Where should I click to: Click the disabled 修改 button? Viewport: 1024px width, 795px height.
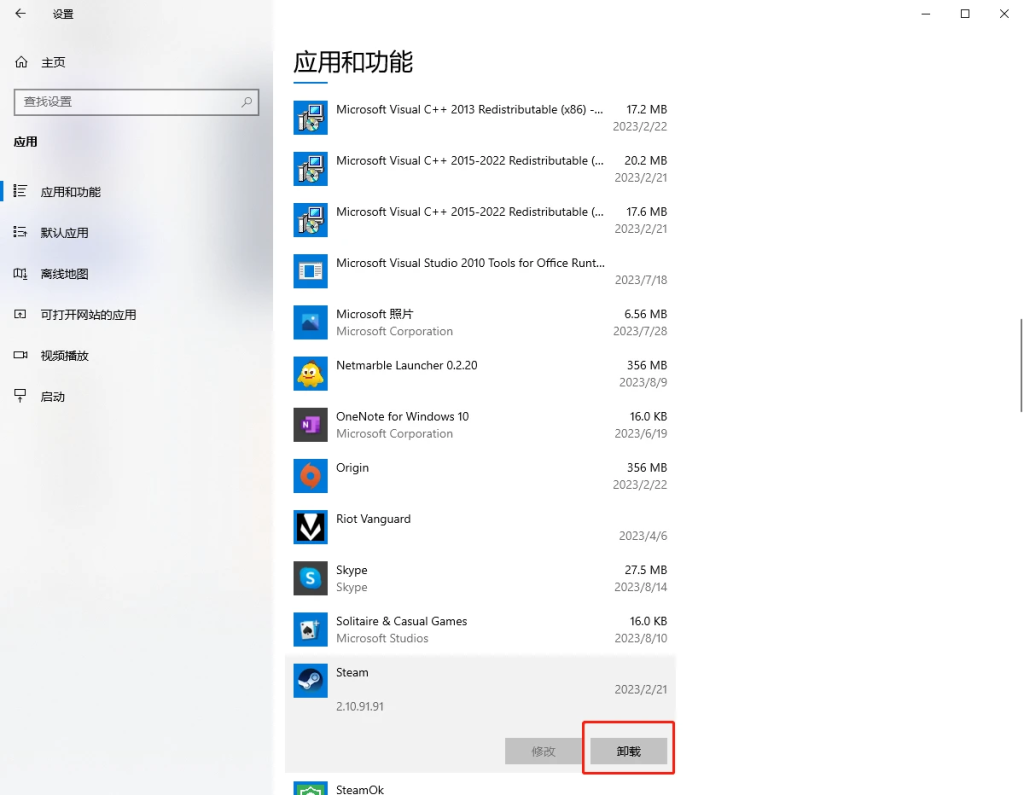click(x=543, y=751)
